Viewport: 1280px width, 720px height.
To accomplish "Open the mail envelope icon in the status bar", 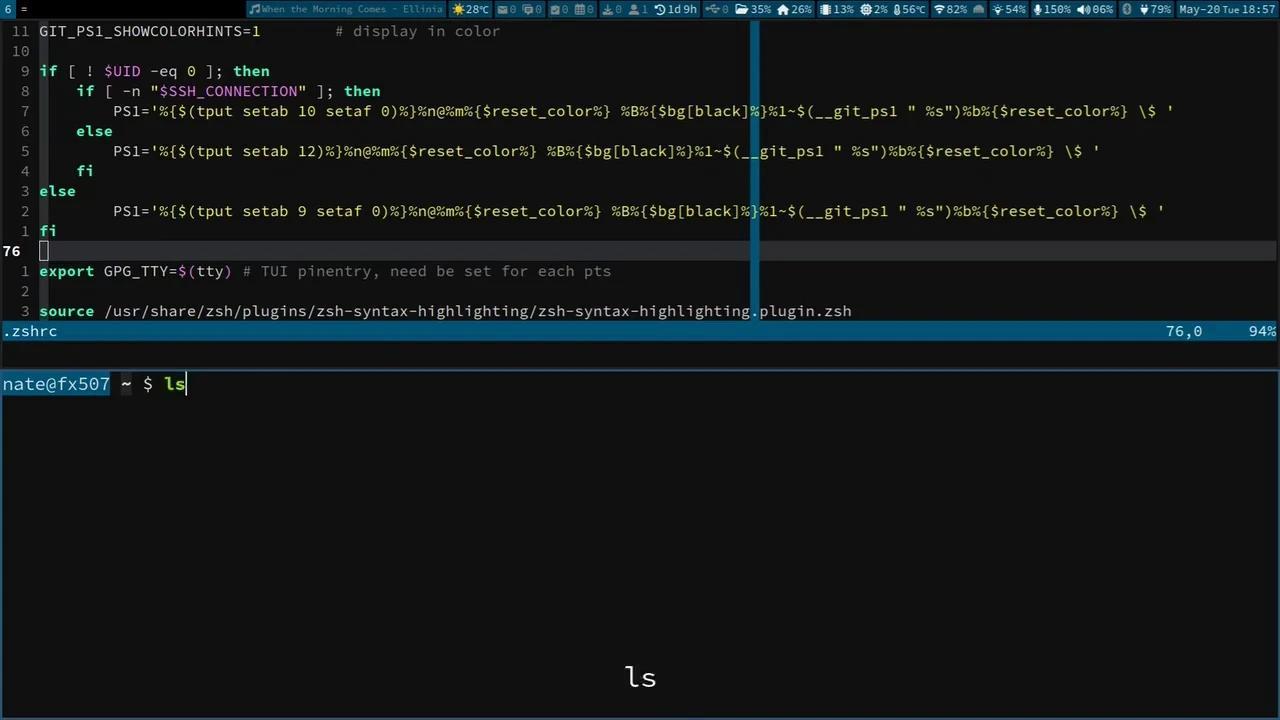I will point(503,9).
